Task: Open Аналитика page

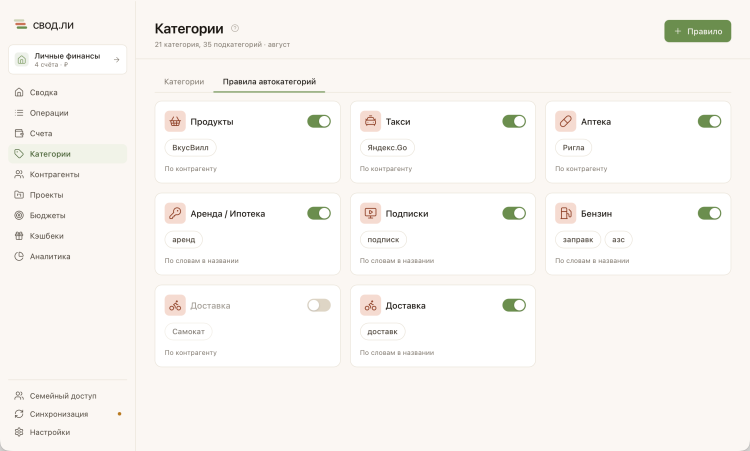Action: point(67,256)
